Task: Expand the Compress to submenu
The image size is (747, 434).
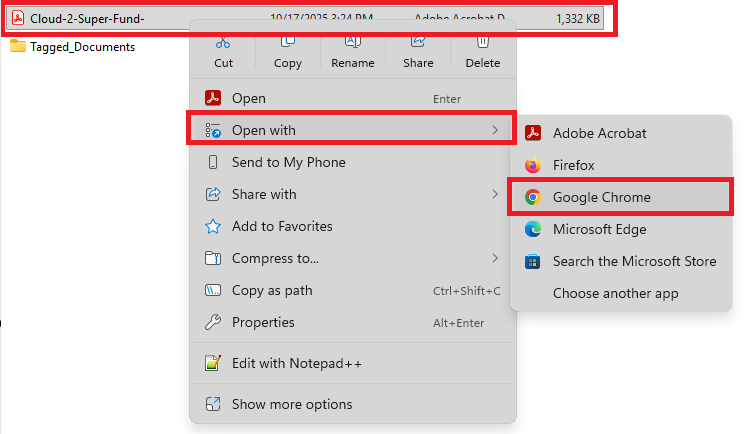Action: [494, 258]
